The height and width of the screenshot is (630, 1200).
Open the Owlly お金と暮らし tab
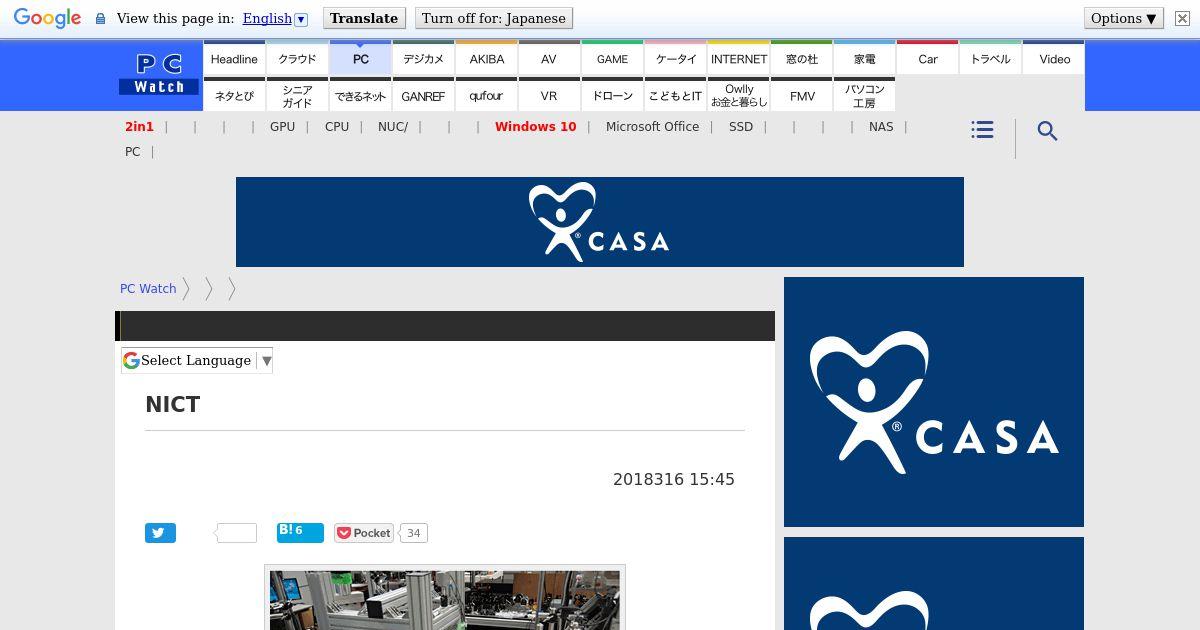(739, 96)
